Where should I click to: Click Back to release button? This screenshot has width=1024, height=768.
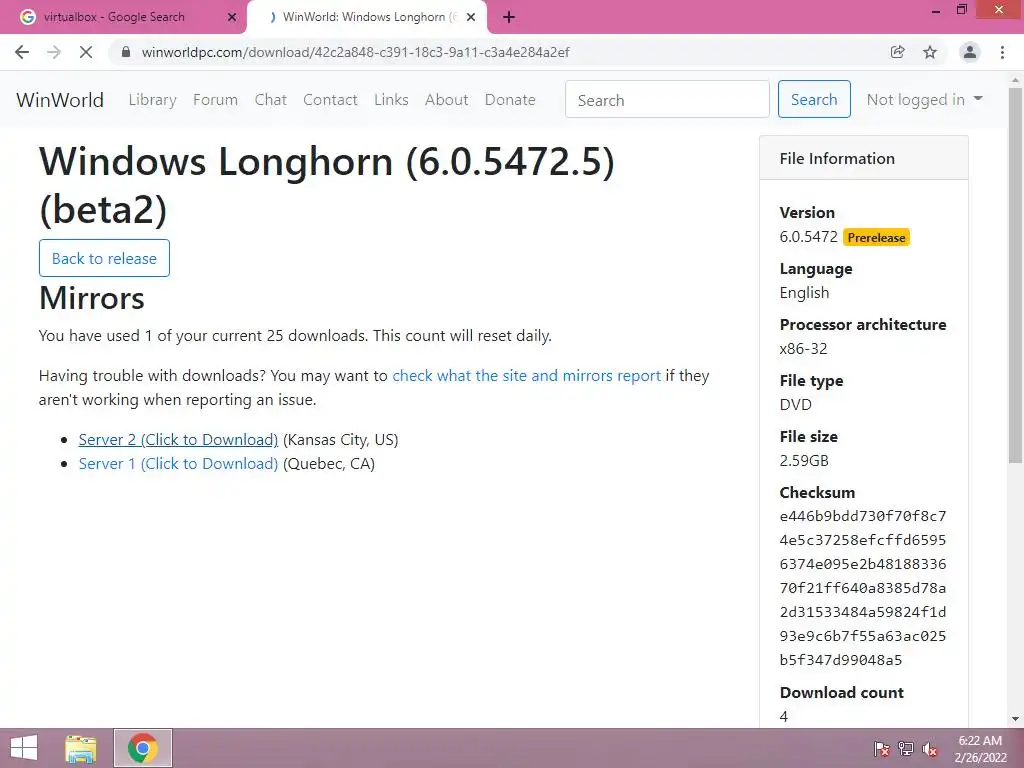pyautogui.click(x=104, y=258)
